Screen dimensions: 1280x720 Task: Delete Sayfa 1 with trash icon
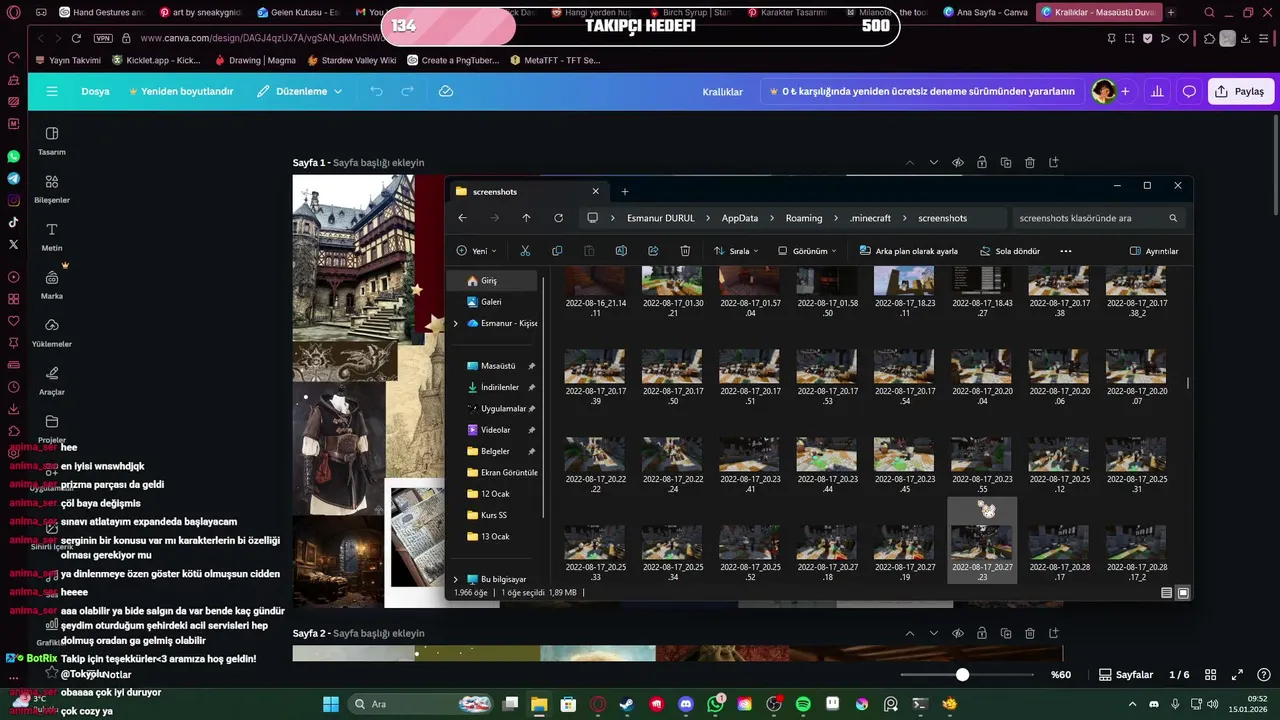[x=1030, y=163]
